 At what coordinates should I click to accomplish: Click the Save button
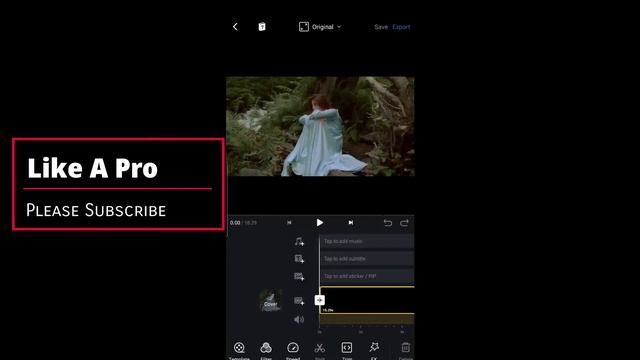point(381,27)
